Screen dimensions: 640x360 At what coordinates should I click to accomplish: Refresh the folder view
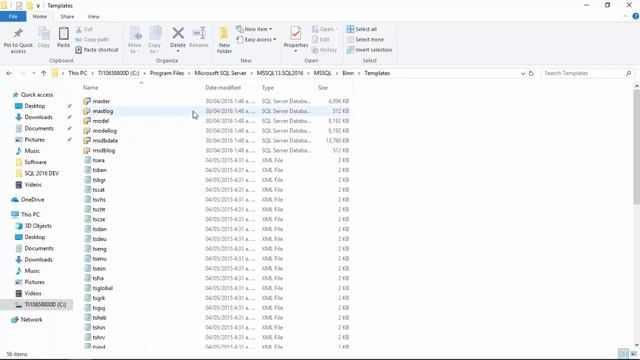[x=531, y=73]
